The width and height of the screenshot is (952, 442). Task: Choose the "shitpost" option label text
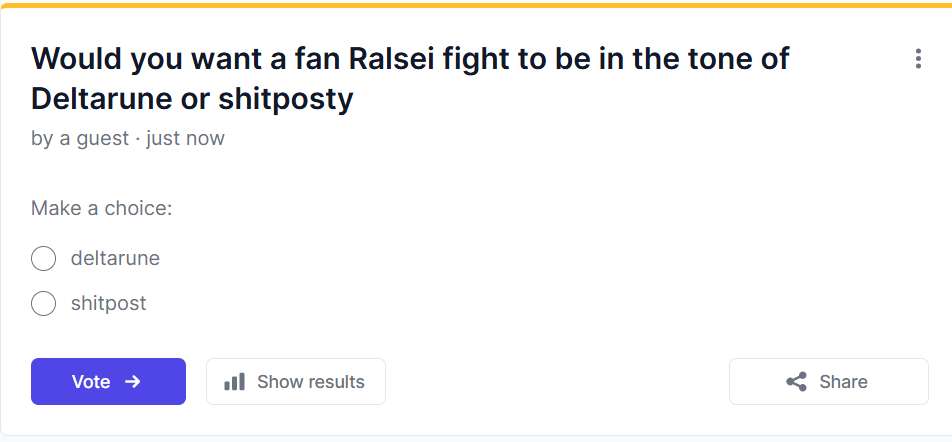[108, 303]
